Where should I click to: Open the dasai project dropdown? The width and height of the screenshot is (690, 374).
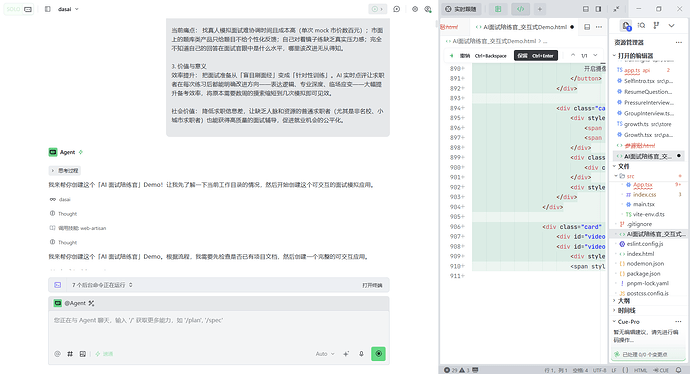[68, 9]
